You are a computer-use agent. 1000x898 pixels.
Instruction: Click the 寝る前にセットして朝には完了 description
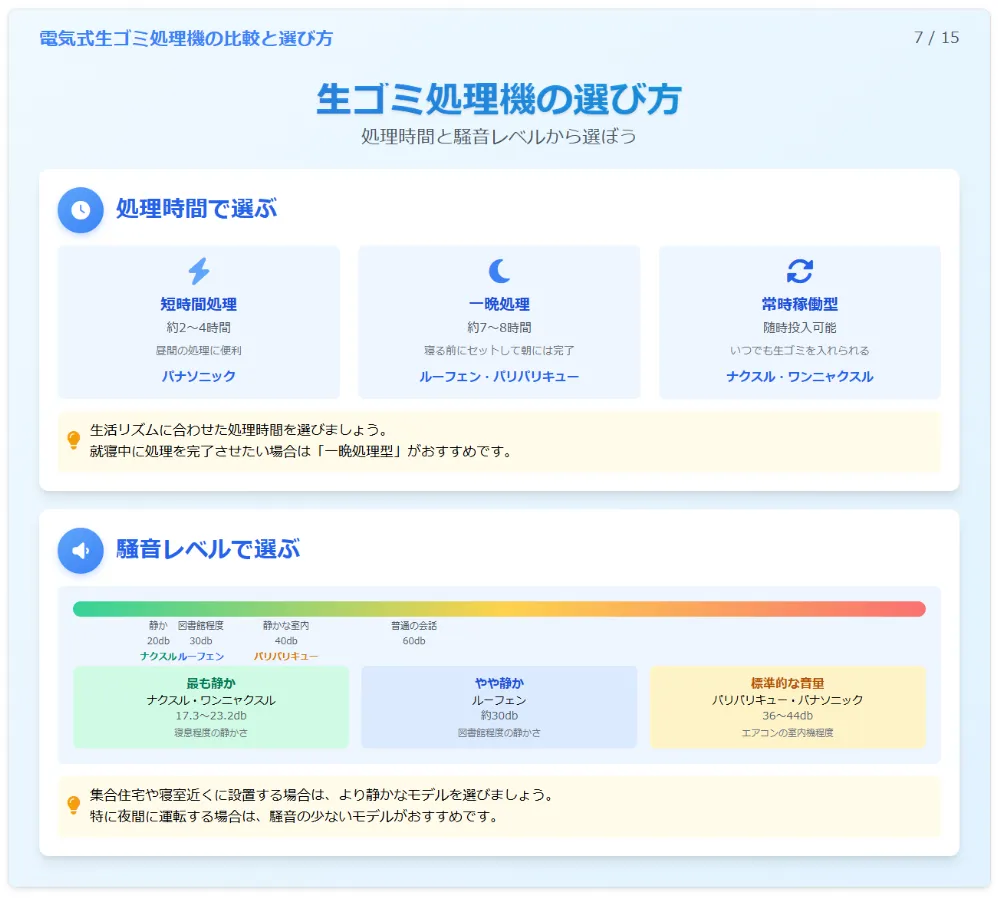click(x=499, y=351)
